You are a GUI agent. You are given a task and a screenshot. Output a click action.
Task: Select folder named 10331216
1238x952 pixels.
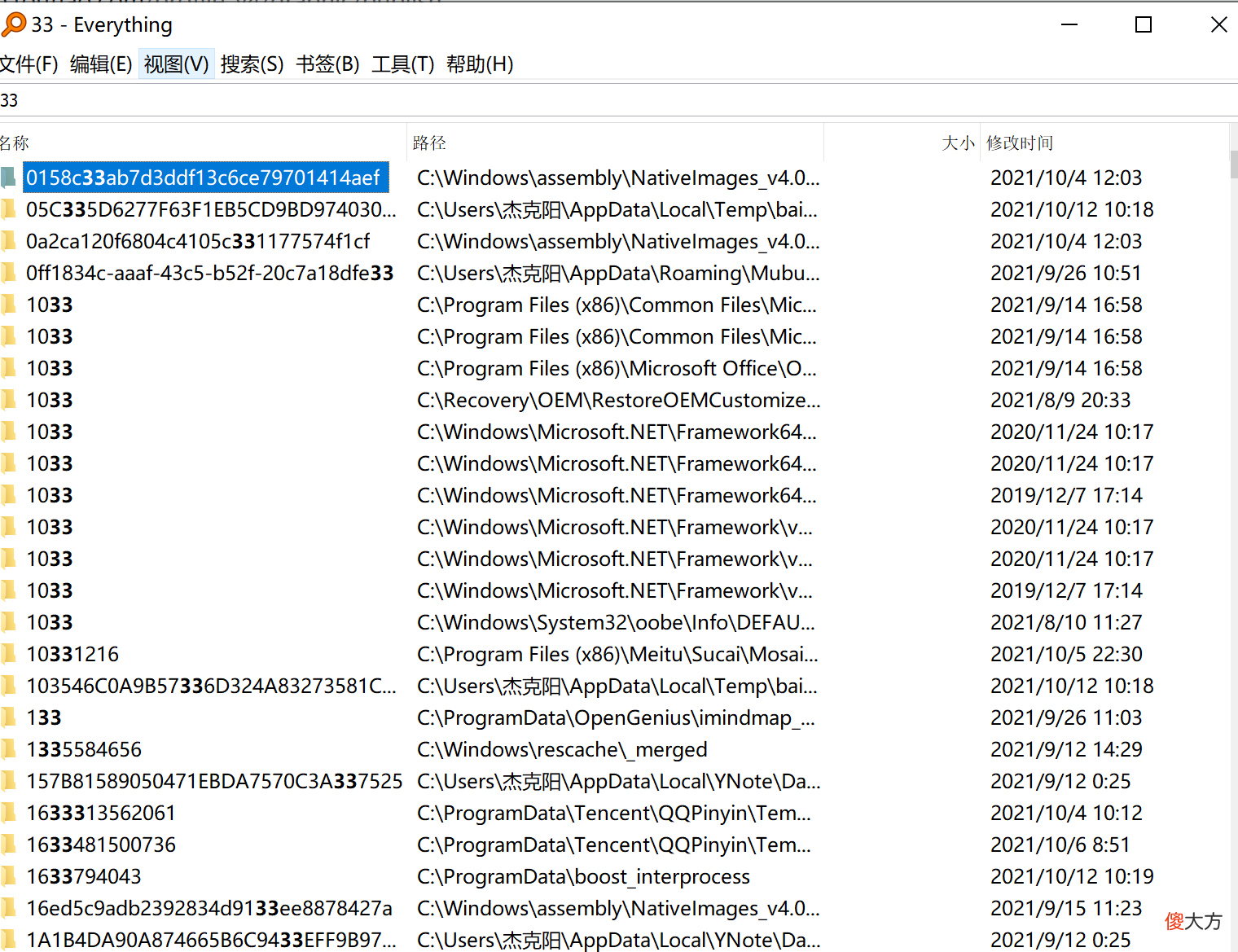point(72,654)
